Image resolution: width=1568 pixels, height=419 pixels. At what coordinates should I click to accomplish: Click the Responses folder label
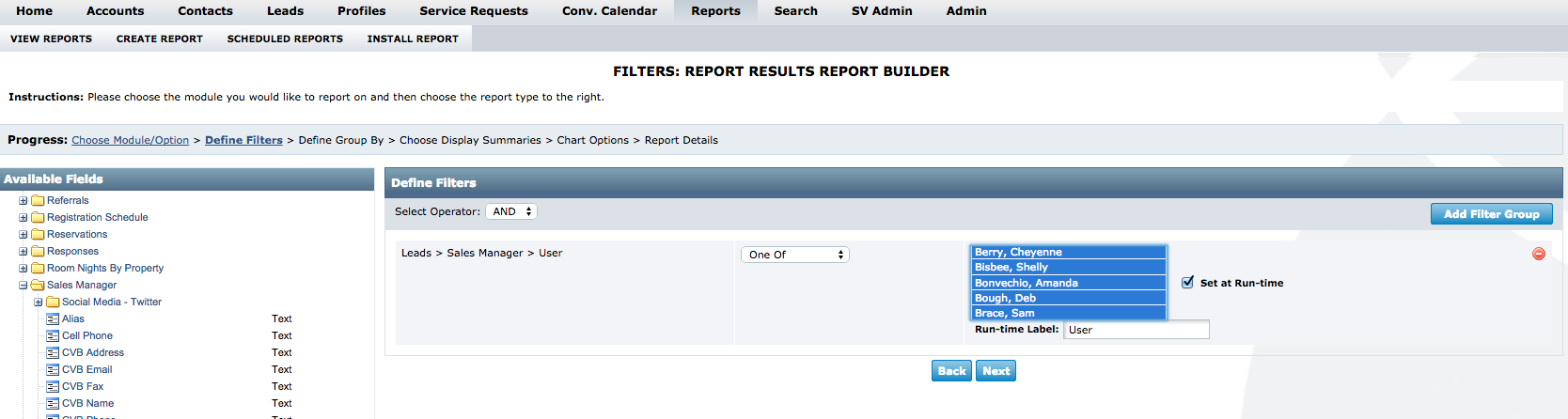tap(72, 251)
